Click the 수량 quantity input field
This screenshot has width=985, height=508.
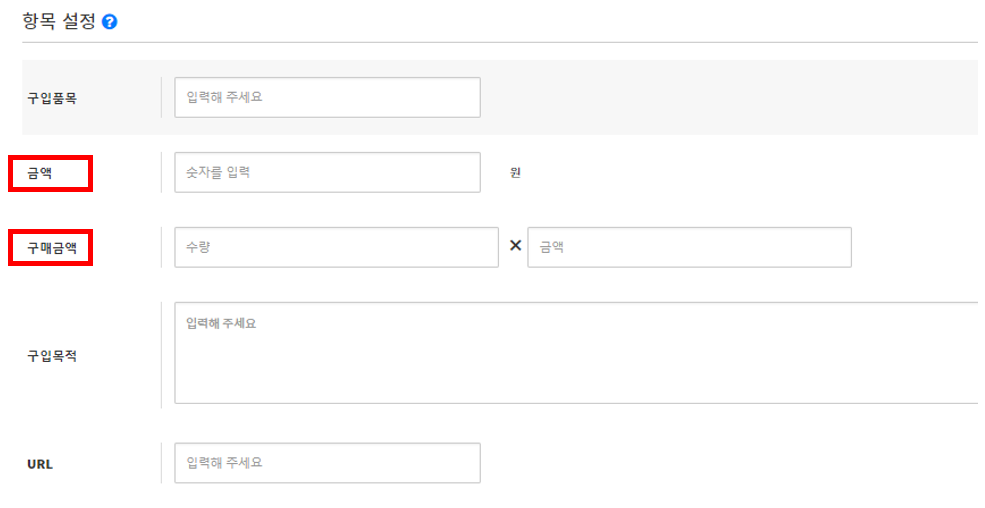[336, 247]
